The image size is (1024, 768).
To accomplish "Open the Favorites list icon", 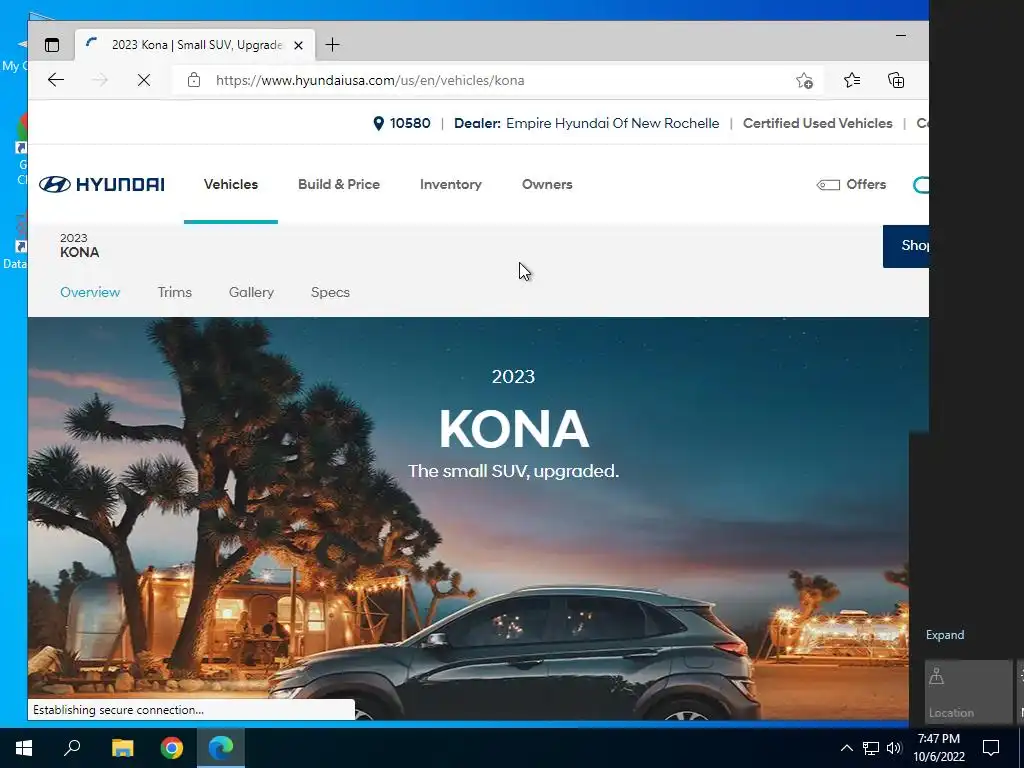I will (852, 80).
